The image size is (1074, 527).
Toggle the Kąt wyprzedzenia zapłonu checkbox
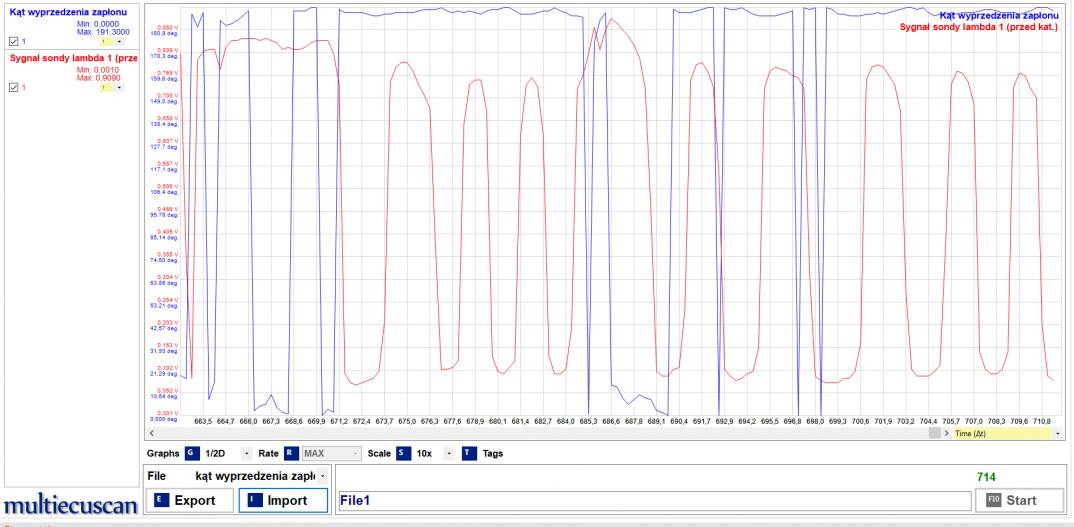13,40
